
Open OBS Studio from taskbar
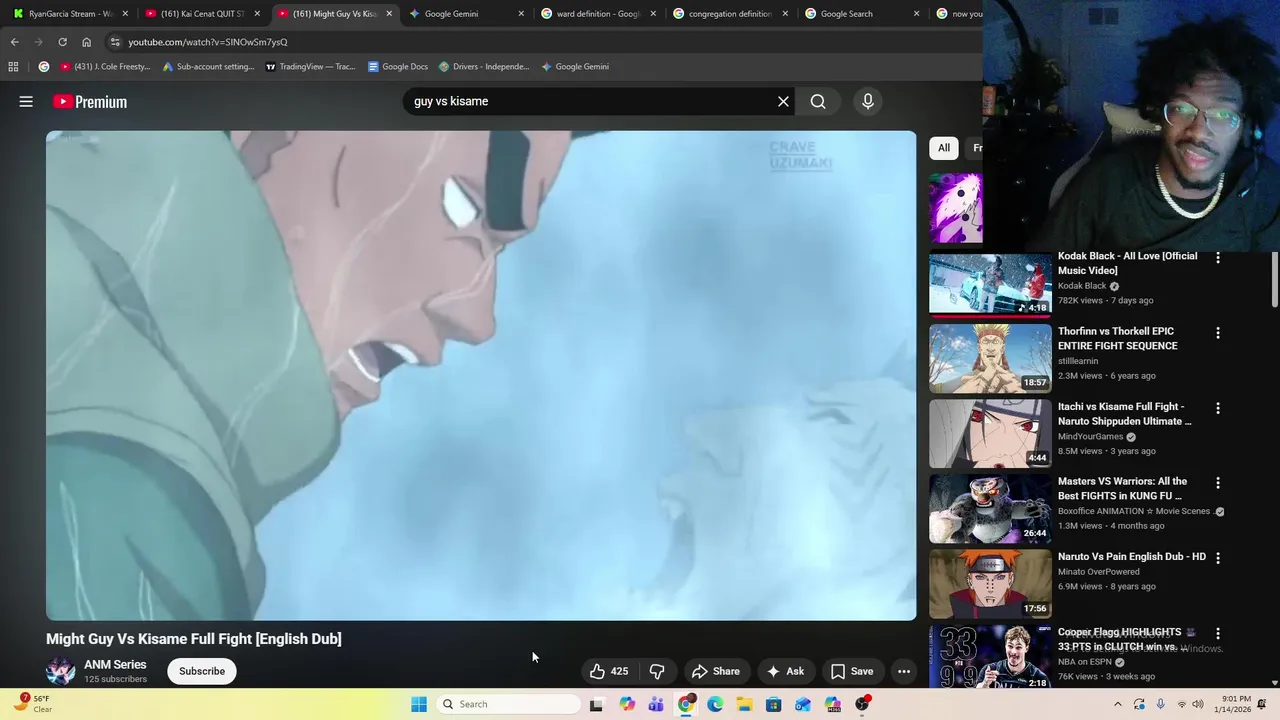861,704
